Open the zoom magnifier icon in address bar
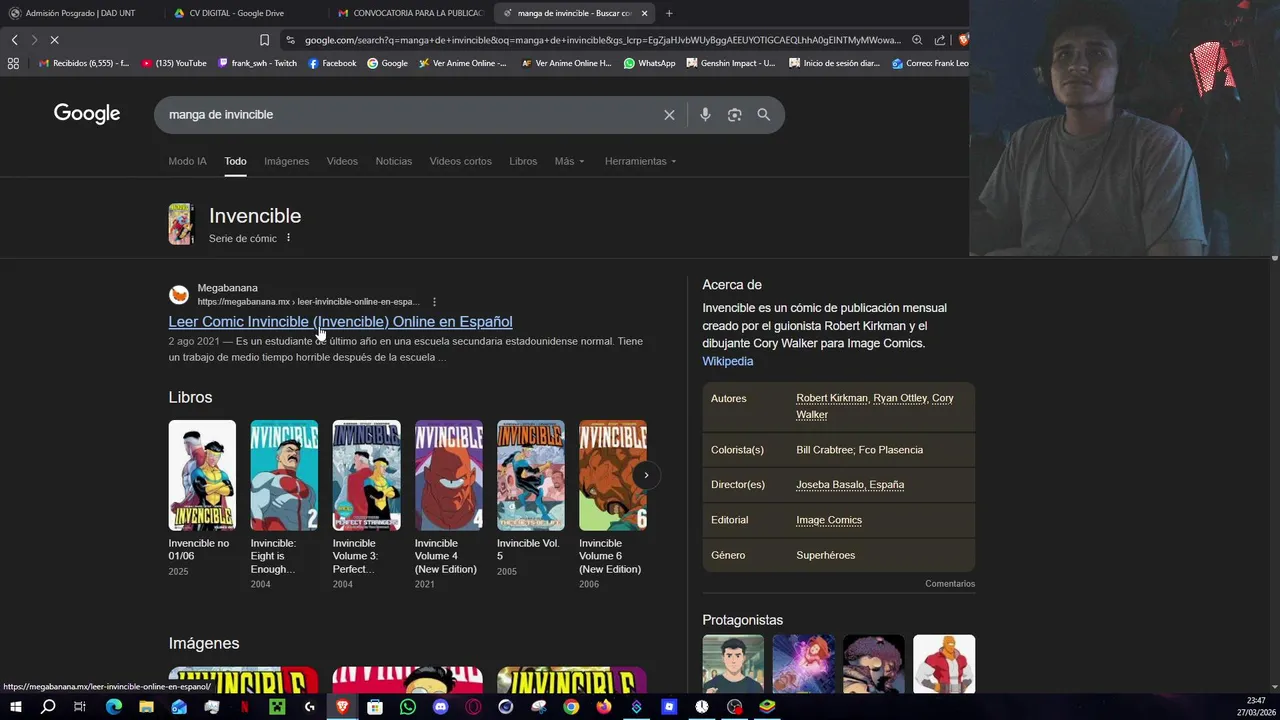 (917, 40)
